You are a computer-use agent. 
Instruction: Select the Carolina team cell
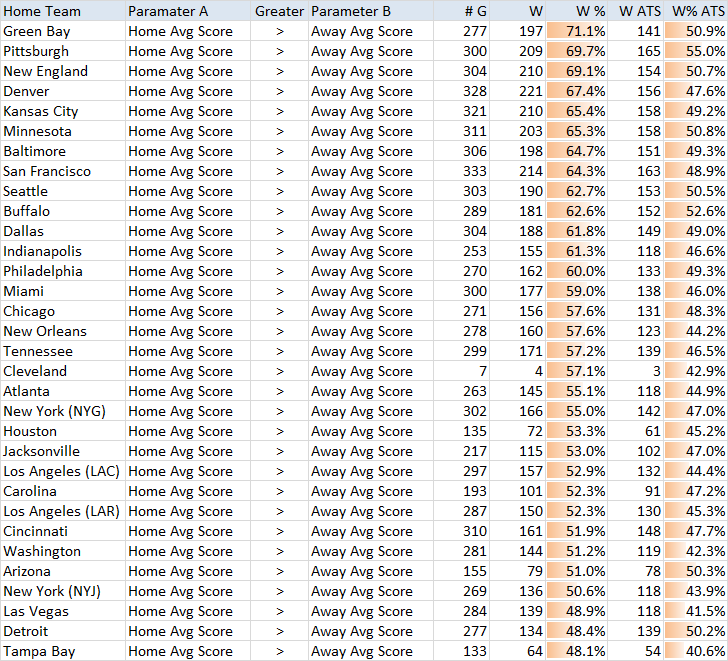tap(63, 490)
